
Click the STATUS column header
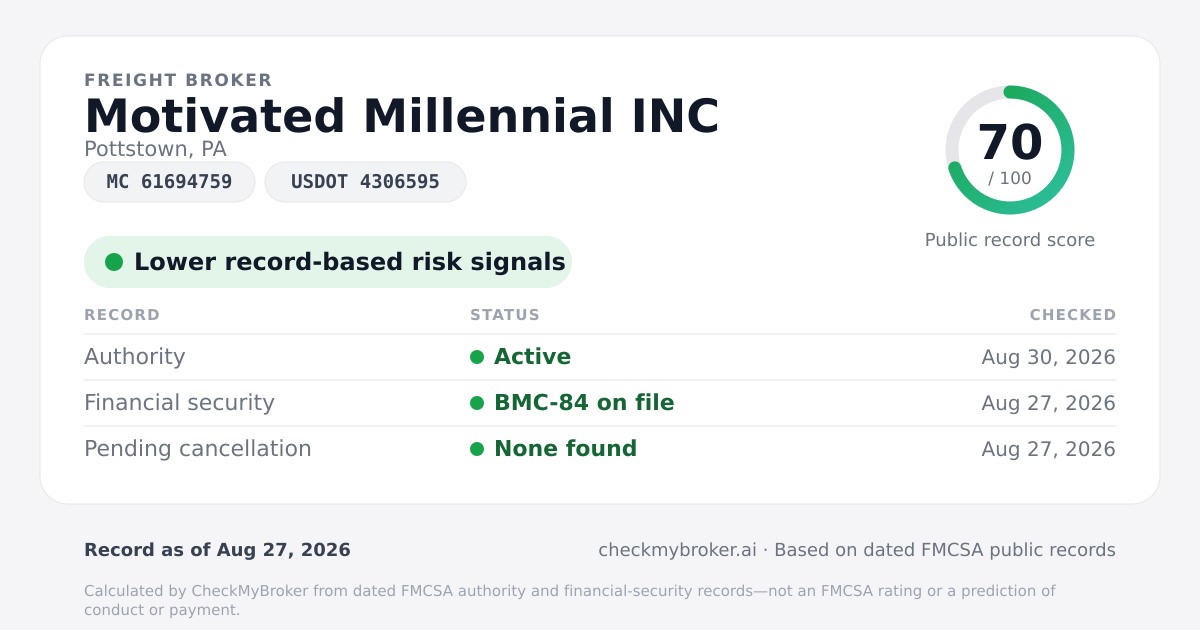tap(505, 315)
